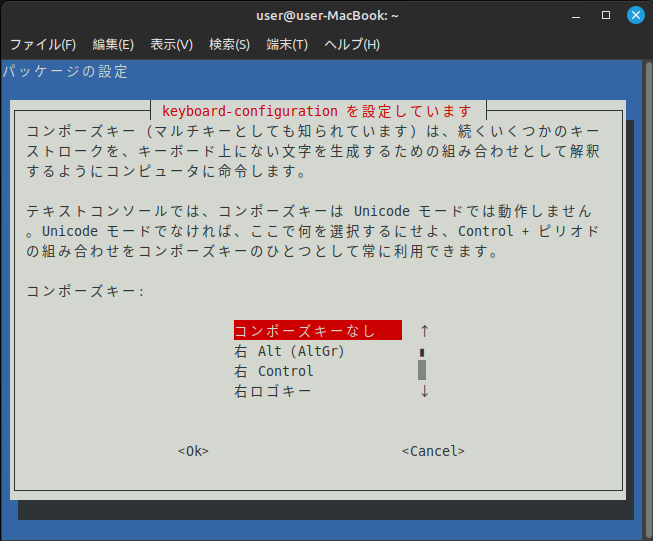Open the ヘルプ(H) menu
The image size is (653, 541).
(352, 45)
